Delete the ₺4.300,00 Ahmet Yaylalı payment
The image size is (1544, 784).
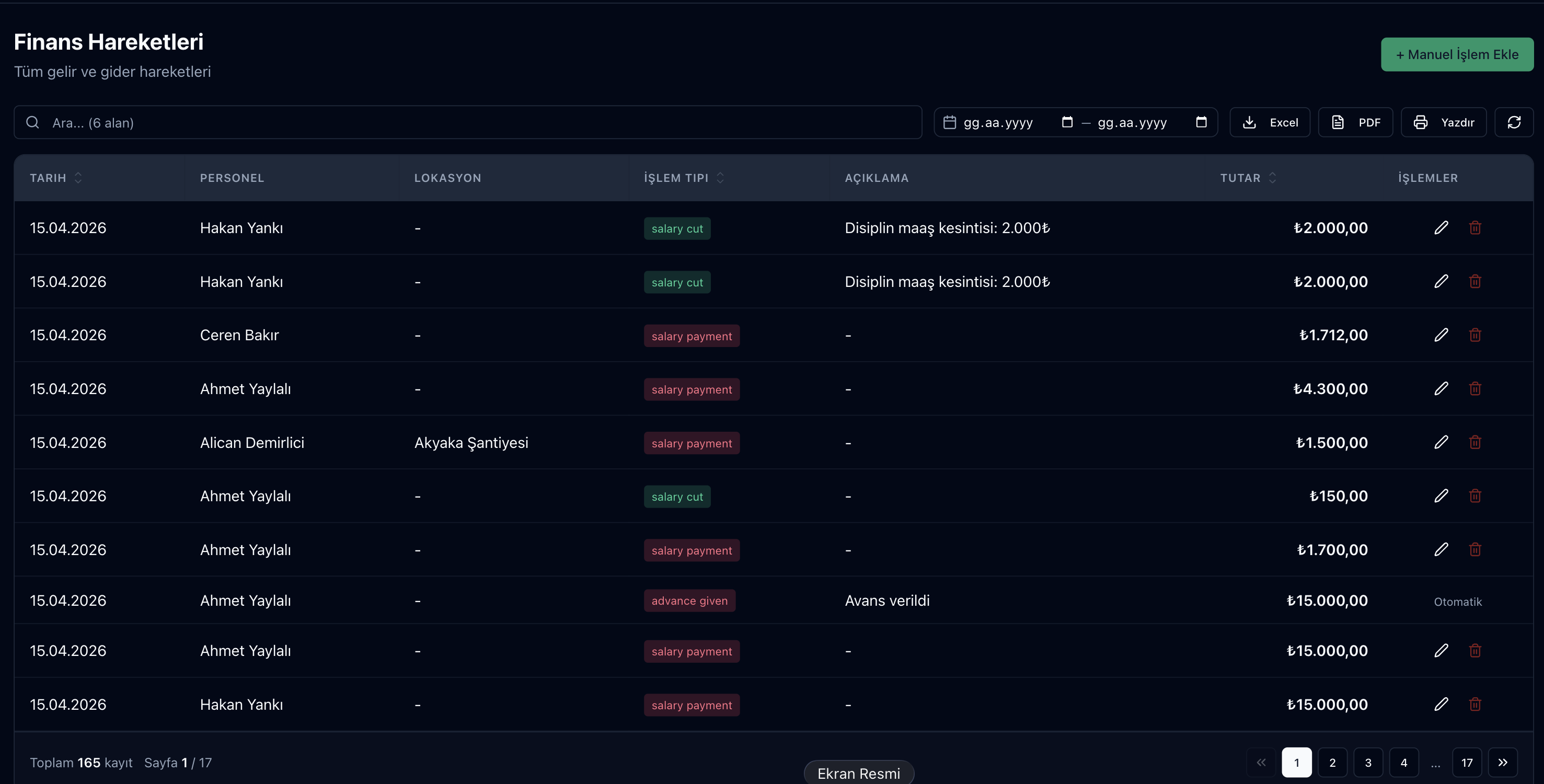pyautogui.click(x=1475, y=388)
